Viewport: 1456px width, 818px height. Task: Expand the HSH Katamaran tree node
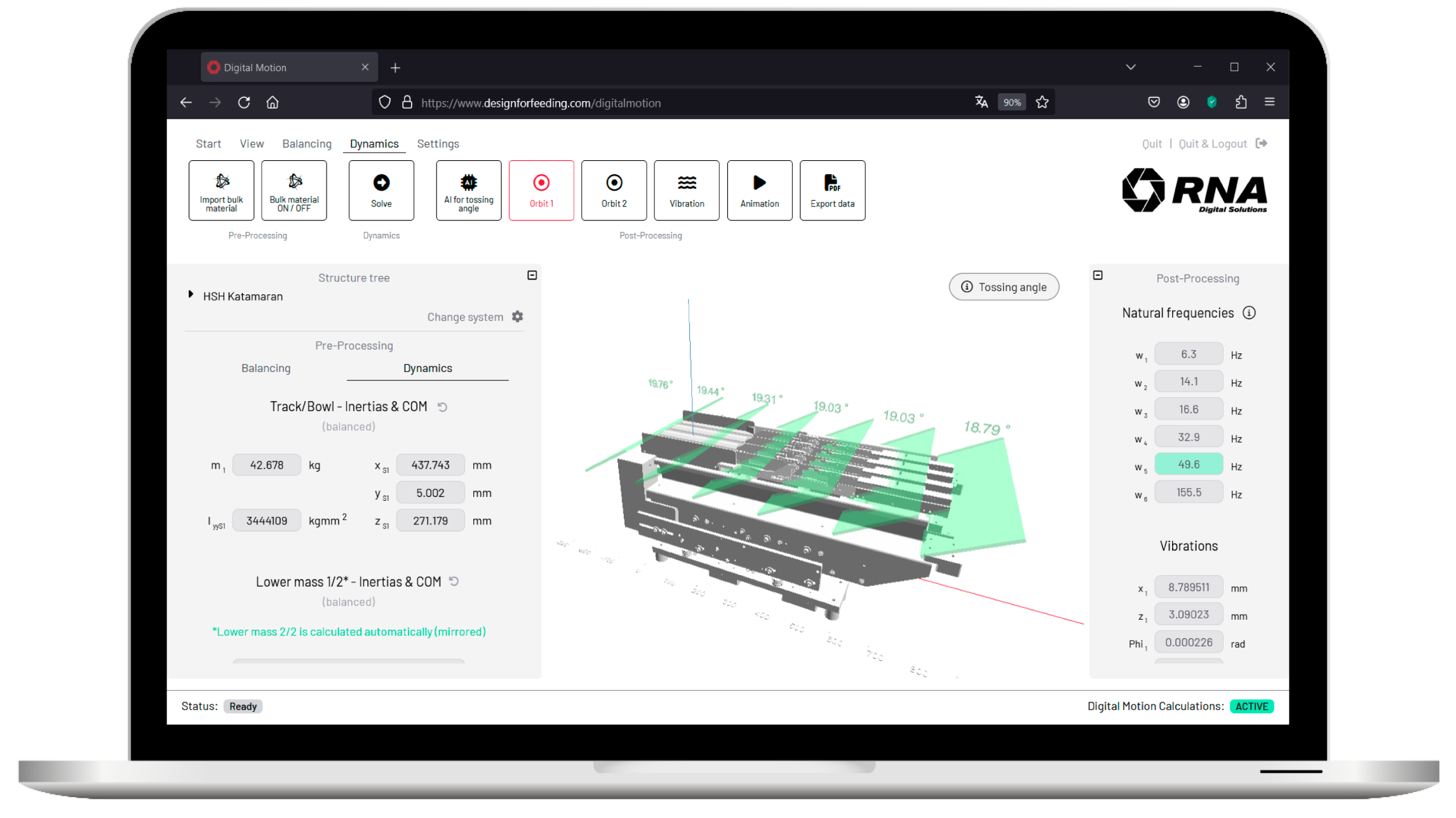pyautogui.click(x=191, y=295)
